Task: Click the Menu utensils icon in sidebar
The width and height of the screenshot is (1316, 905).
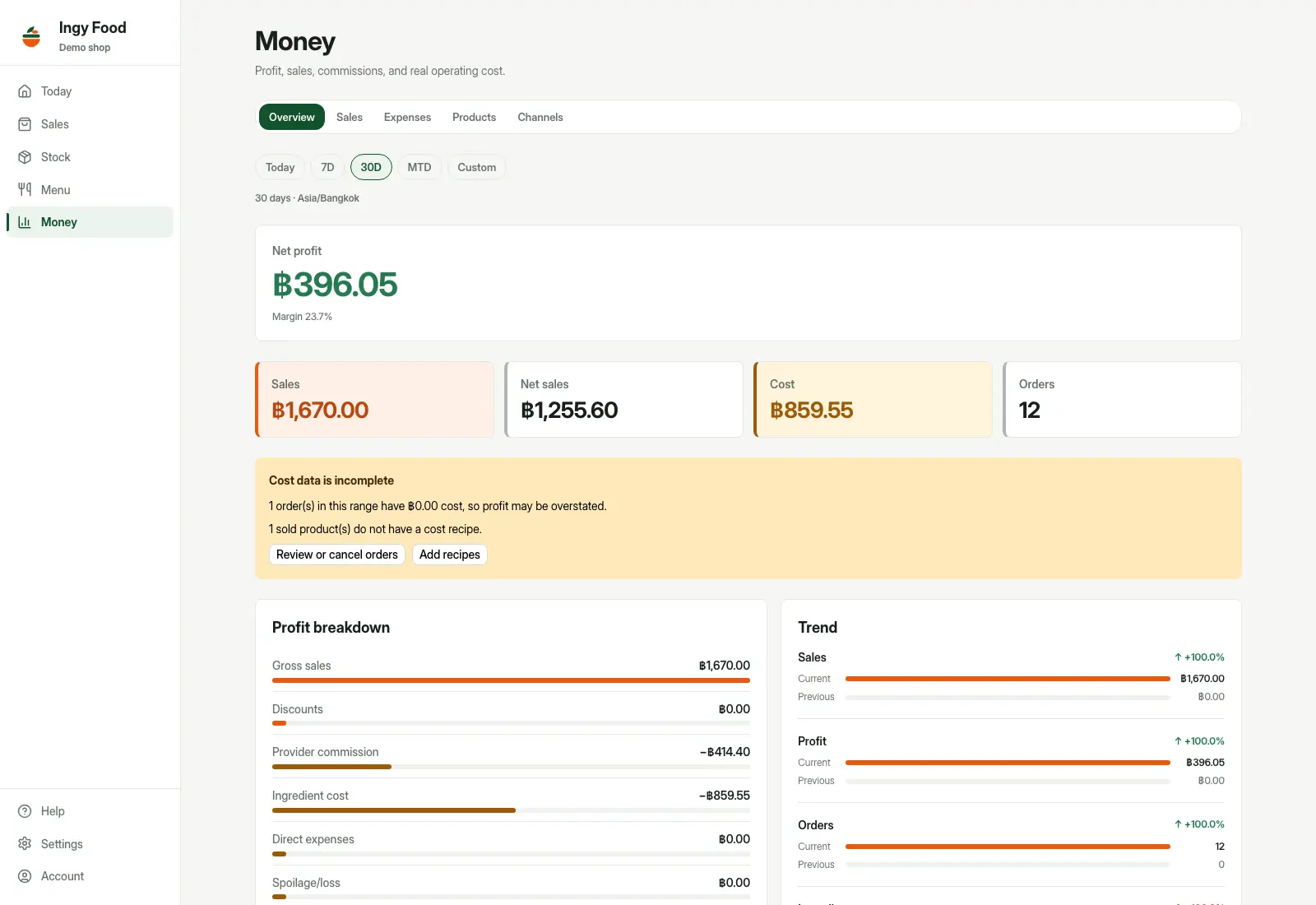Action: point(25,190)
